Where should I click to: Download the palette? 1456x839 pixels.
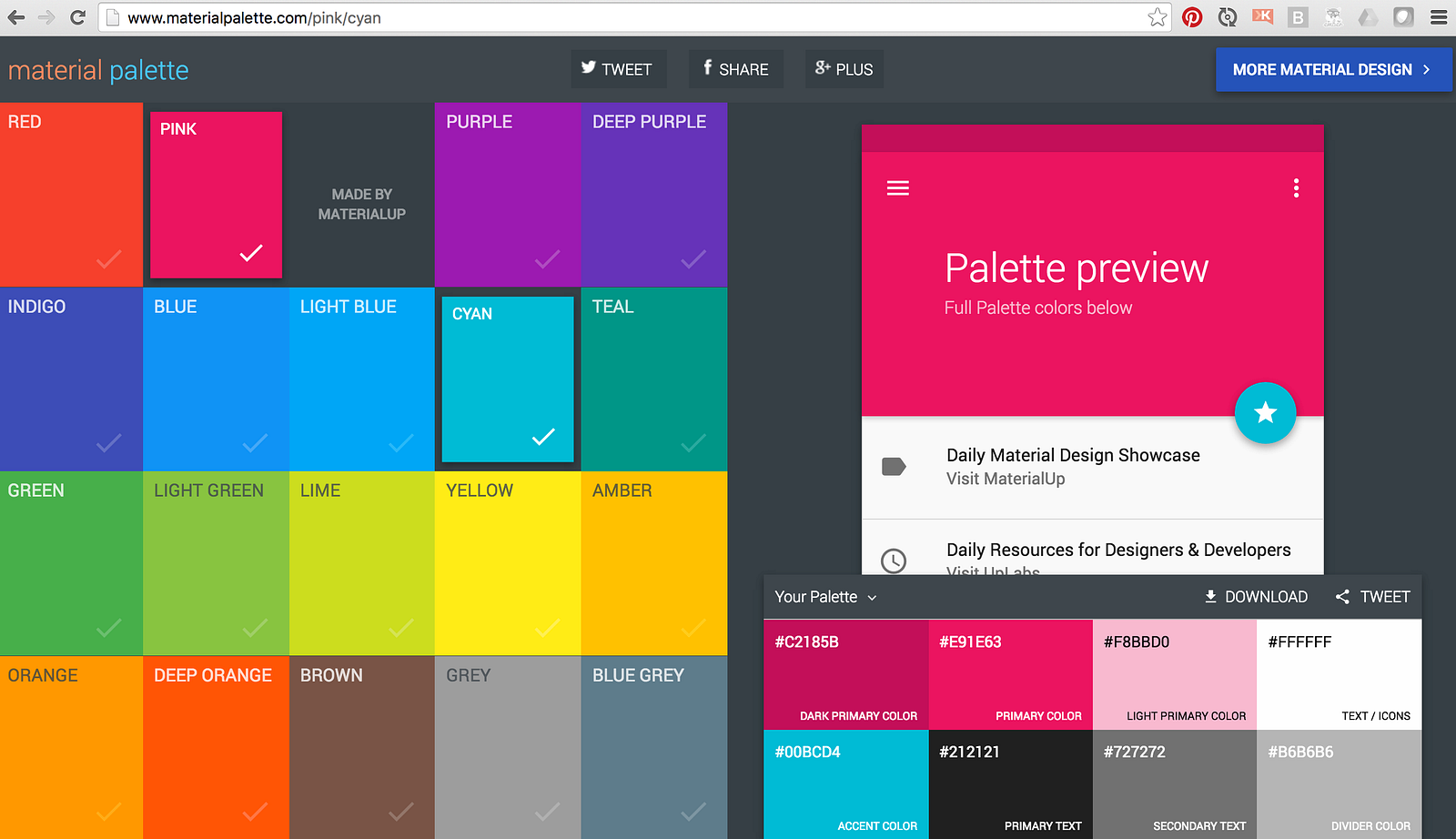[1256, 597]
